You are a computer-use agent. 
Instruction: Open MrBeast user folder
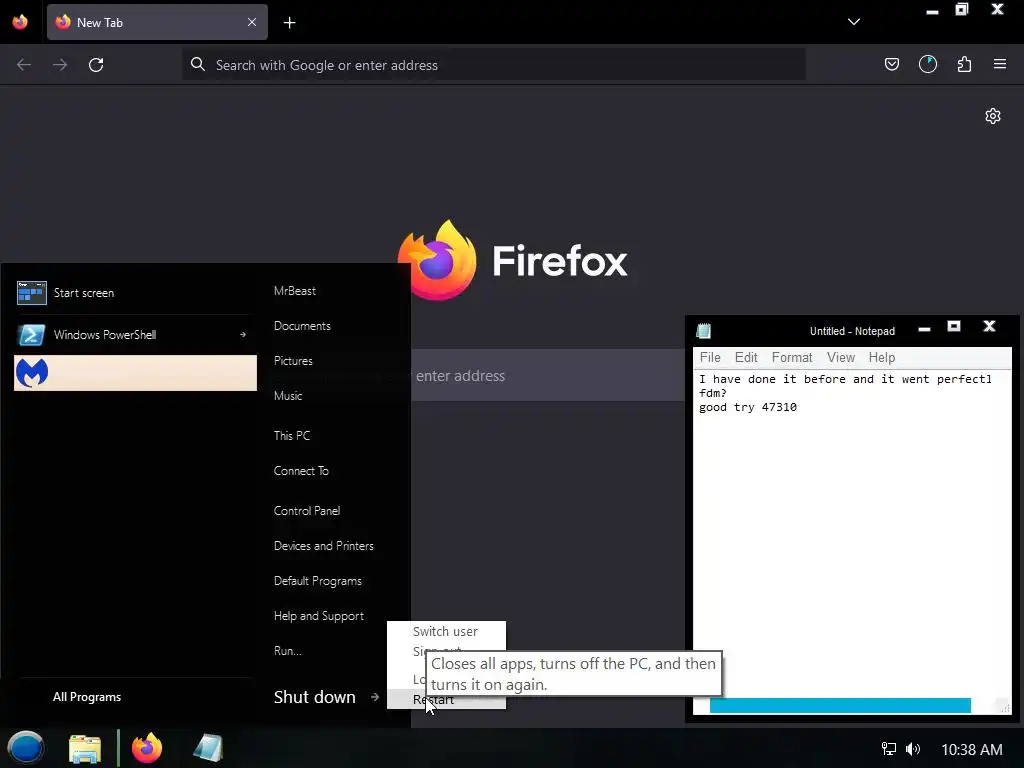295,291
